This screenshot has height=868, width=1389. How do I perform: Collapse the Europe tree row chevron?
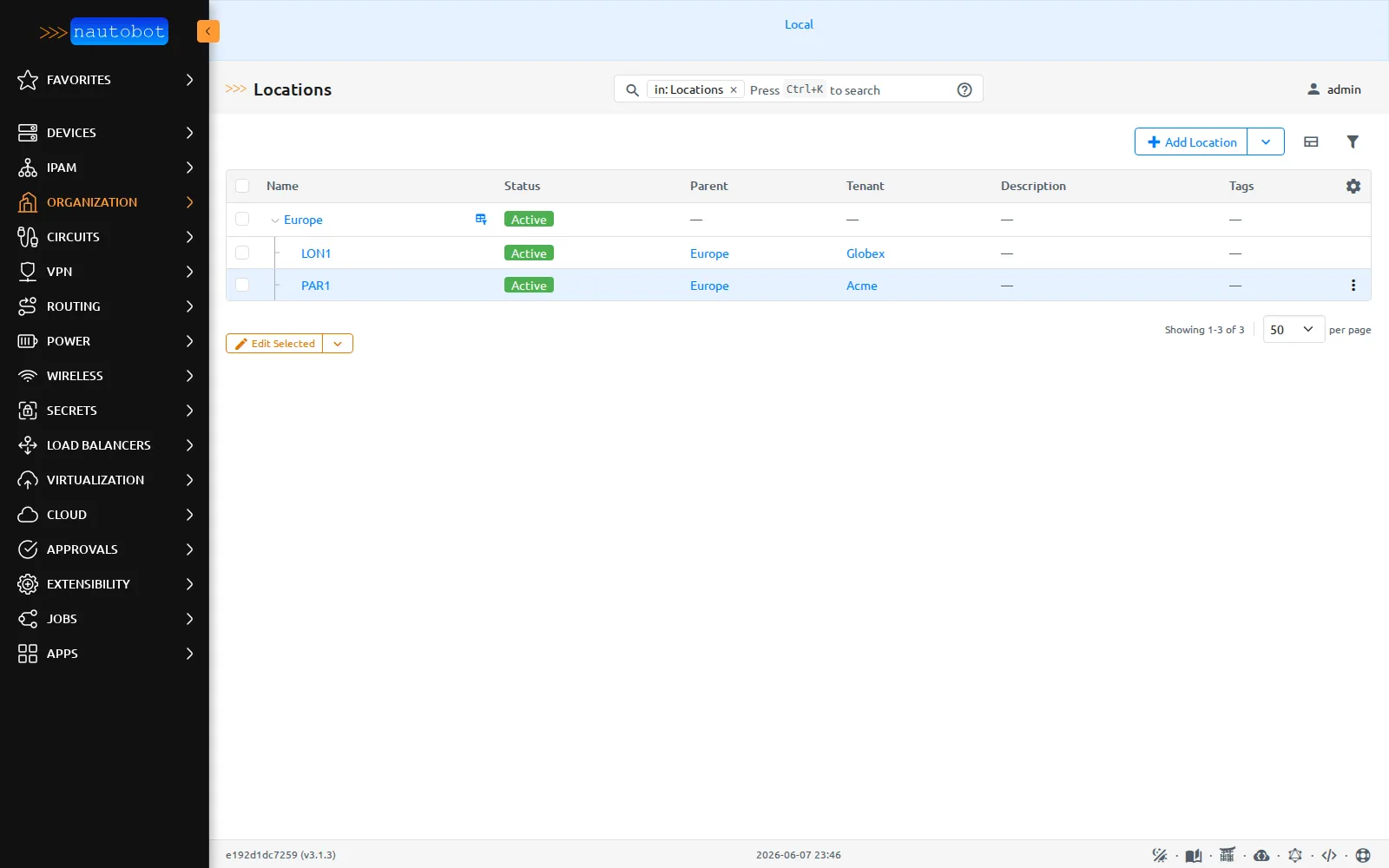275,220
